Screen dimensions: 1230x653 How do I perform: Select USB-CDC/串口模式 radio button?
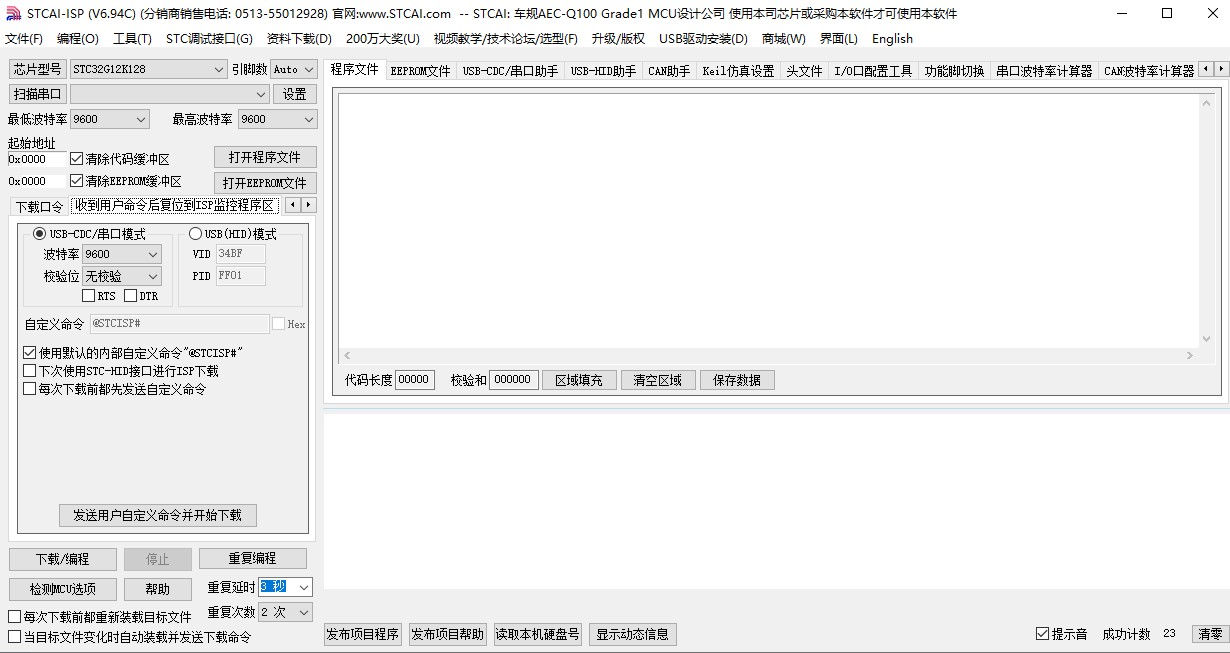pyautogui.click(x=39, y=234)
